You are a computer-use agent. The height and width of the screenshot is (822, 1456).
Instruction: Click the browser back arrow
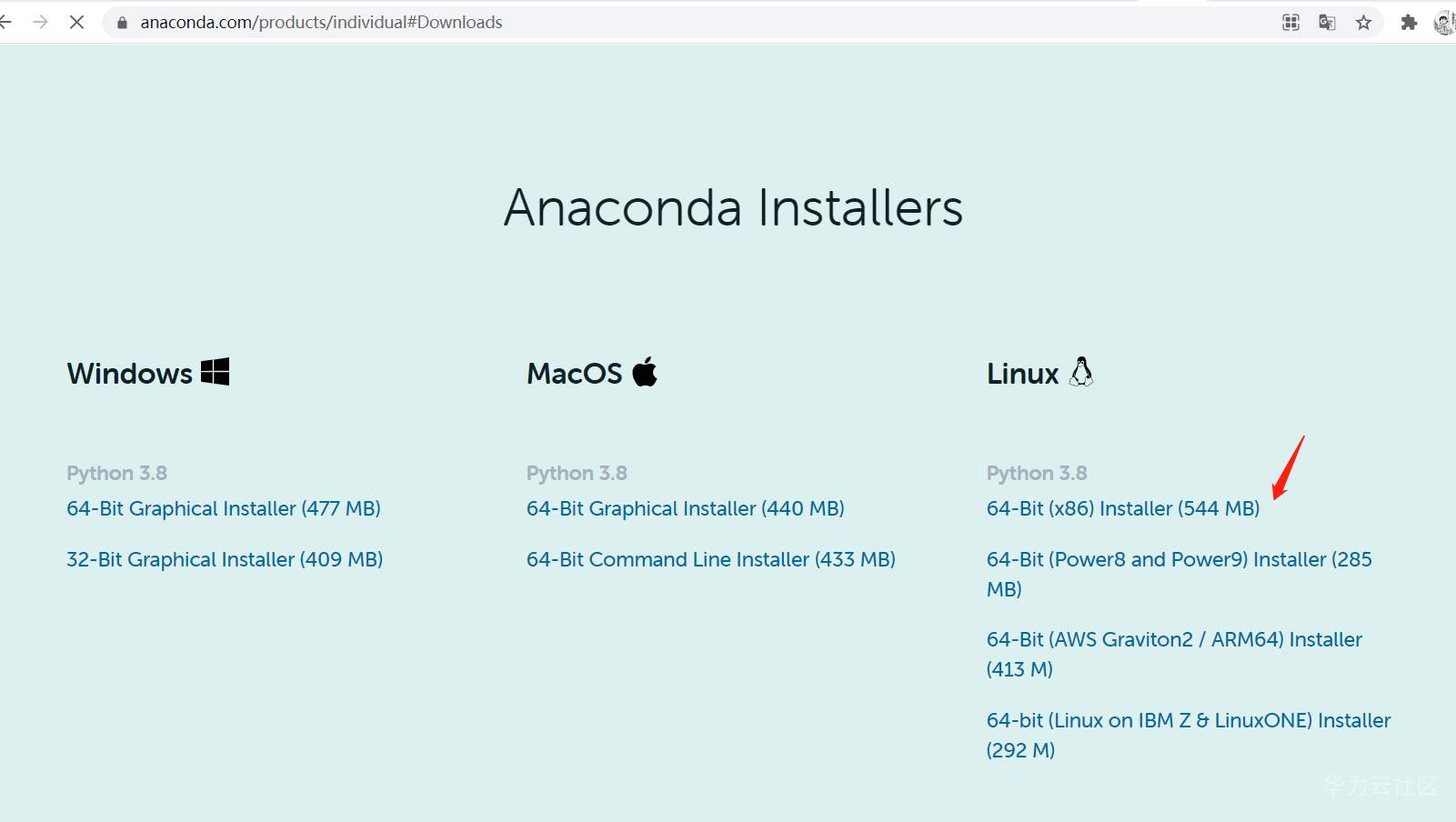[x=6, y=22]
